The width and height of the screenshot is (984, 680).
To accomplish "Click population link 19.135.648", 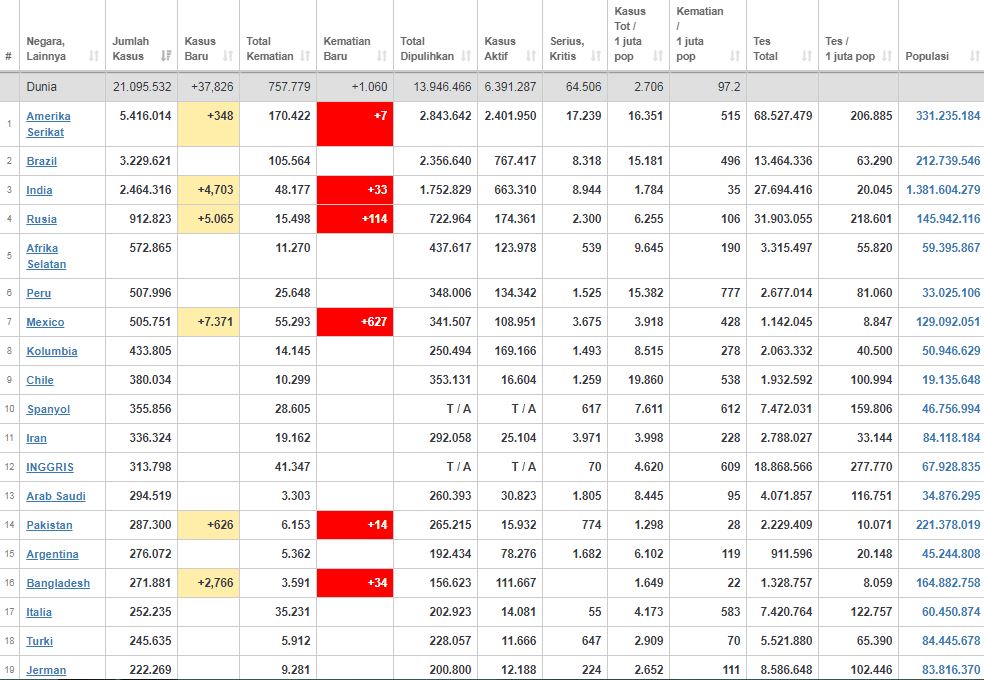I will (x=951, y=380).
